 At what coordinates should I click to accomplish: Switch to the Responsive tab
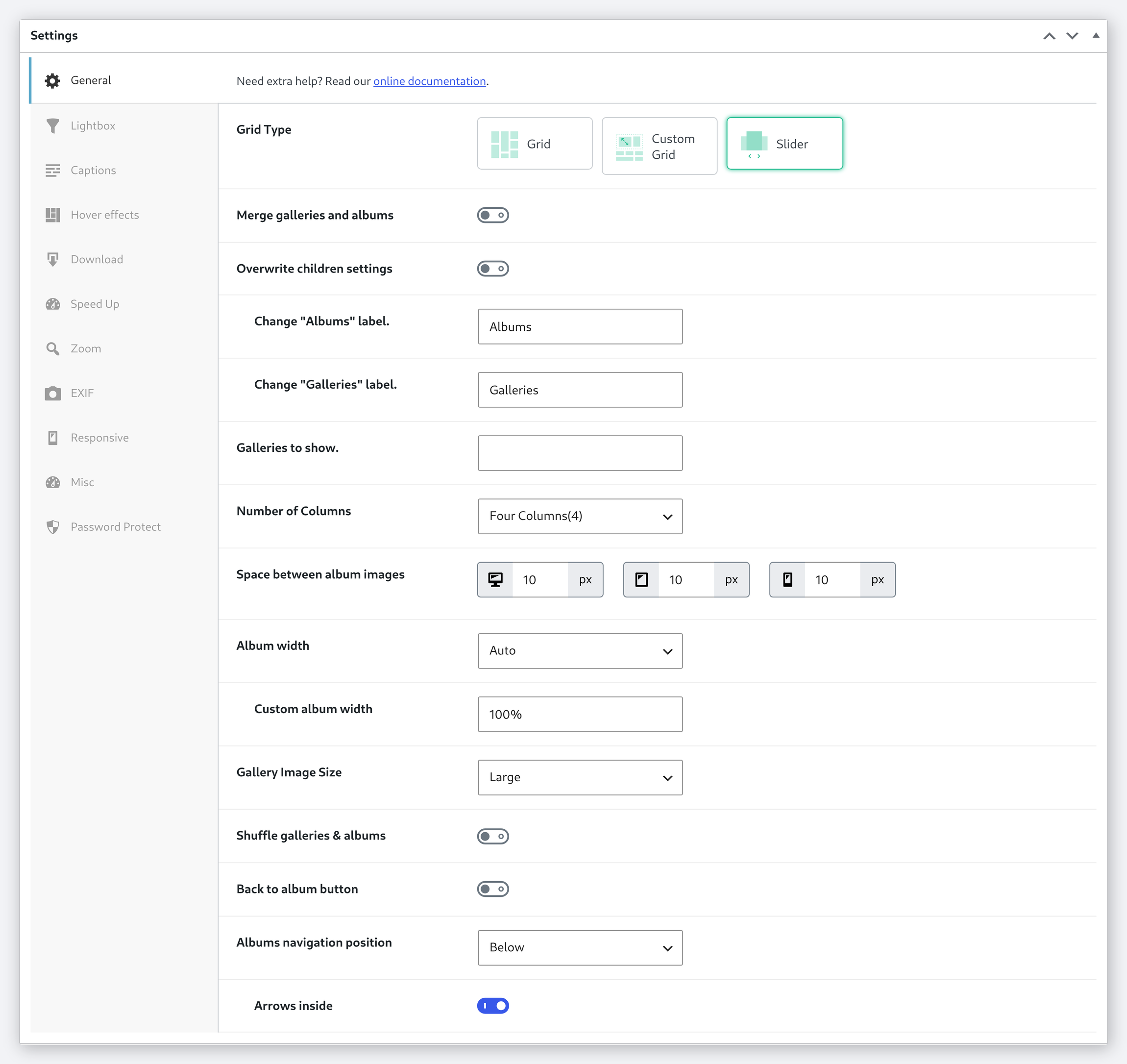[123, 438]
